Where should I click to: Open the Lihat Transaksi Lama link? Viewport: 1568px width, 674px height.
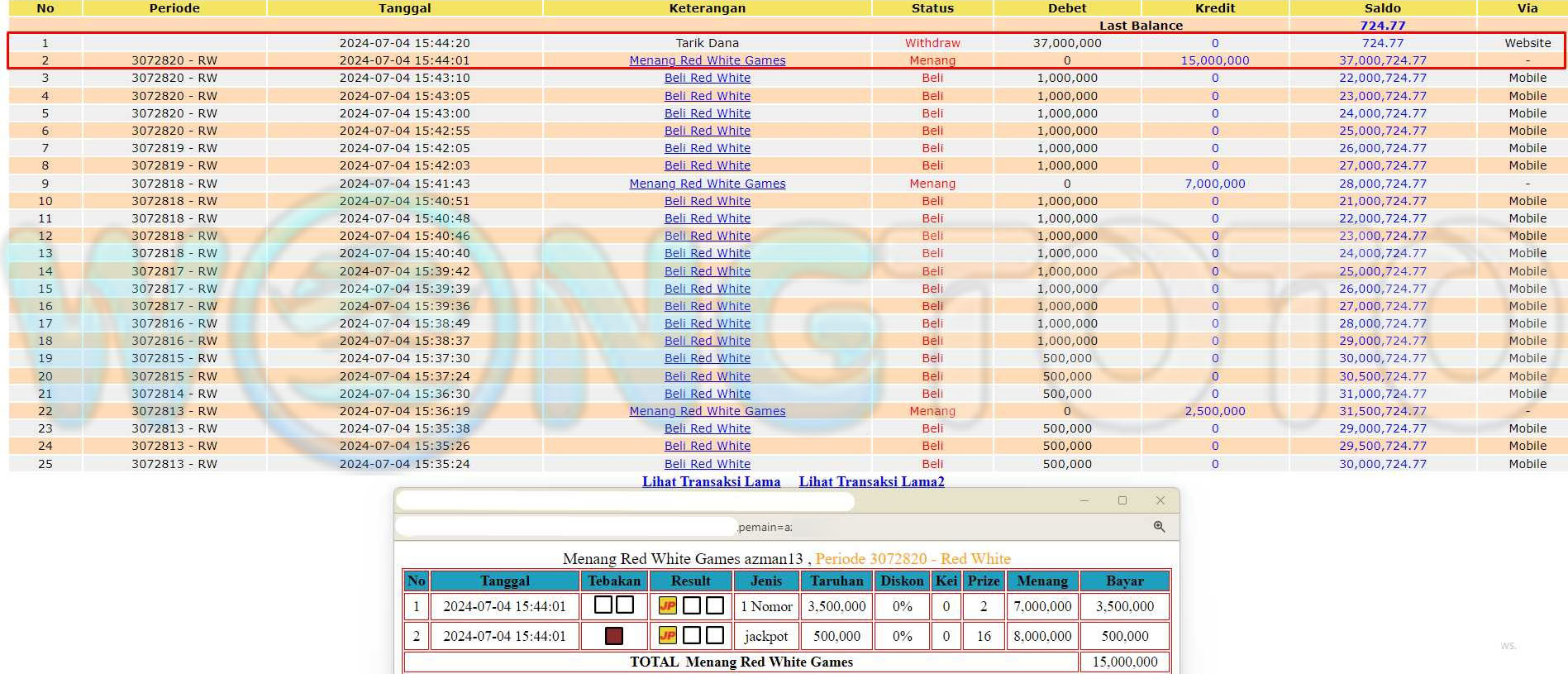tap(711, 481)
